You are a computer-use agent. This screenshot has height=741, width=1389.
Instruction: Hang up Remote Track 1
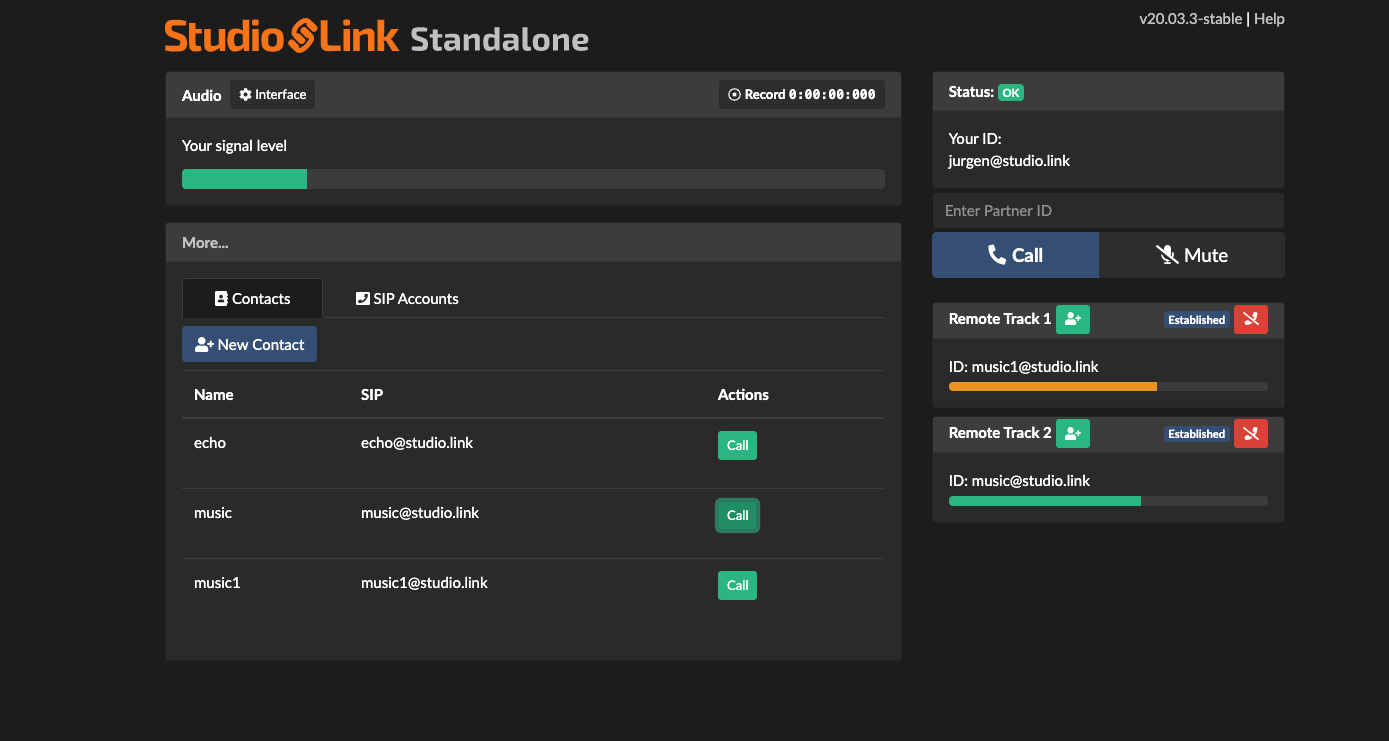click(1251, 319)
